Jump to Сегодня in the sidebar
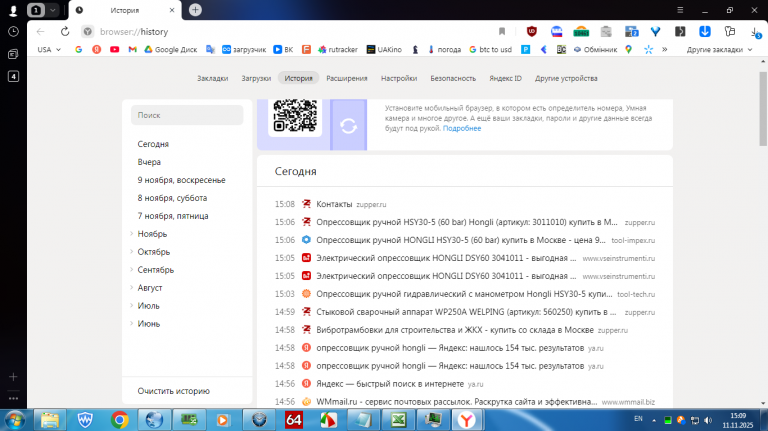 coord(153,144)
